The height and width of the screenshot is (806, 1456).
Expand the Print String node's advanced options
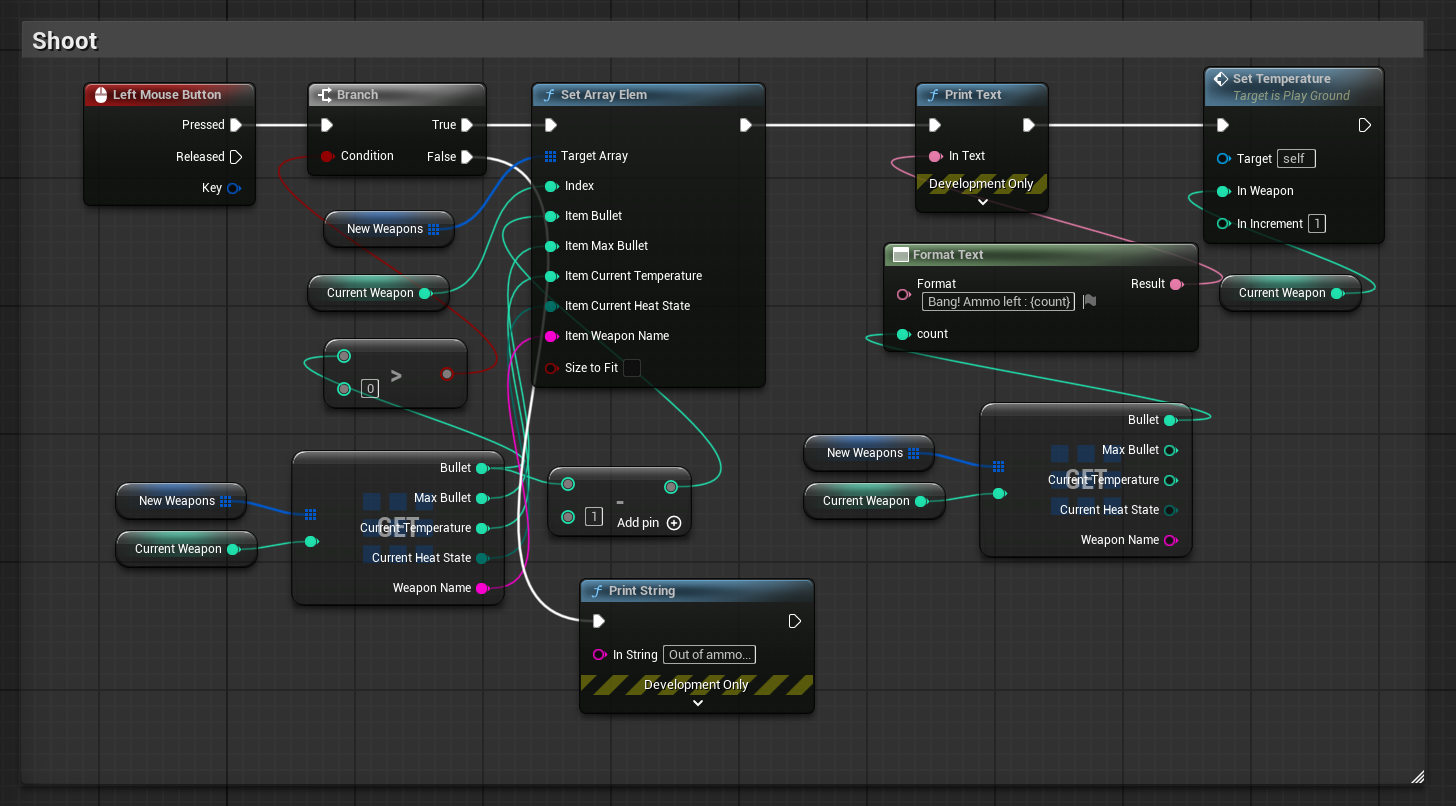[x=697, y=703]
